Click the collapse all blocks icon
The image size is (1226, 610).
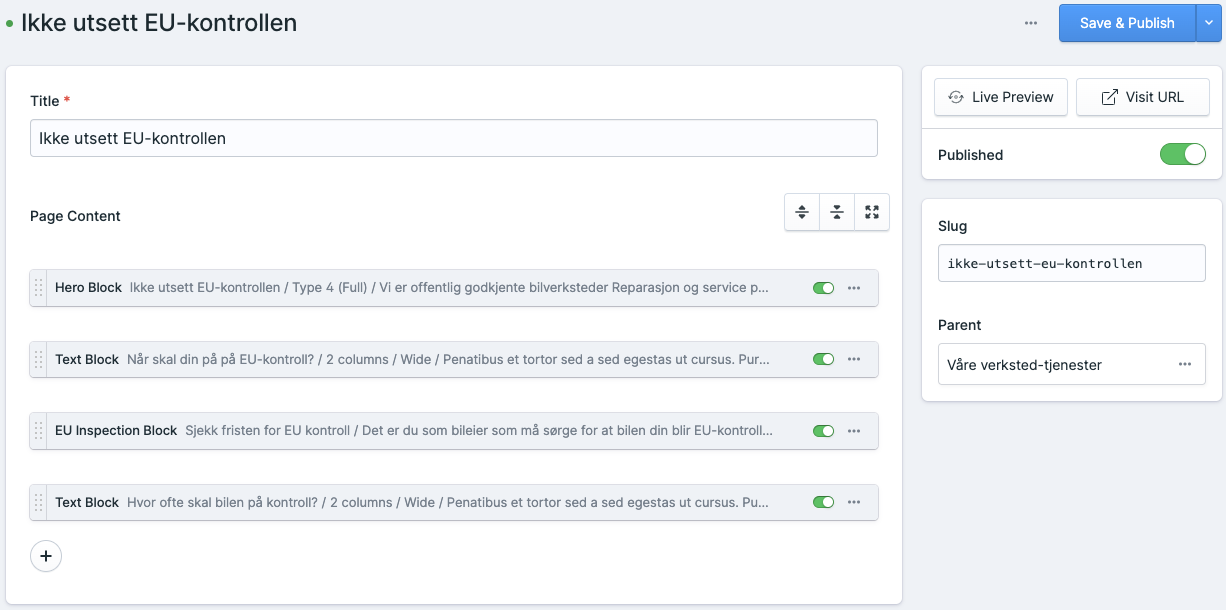837,212
